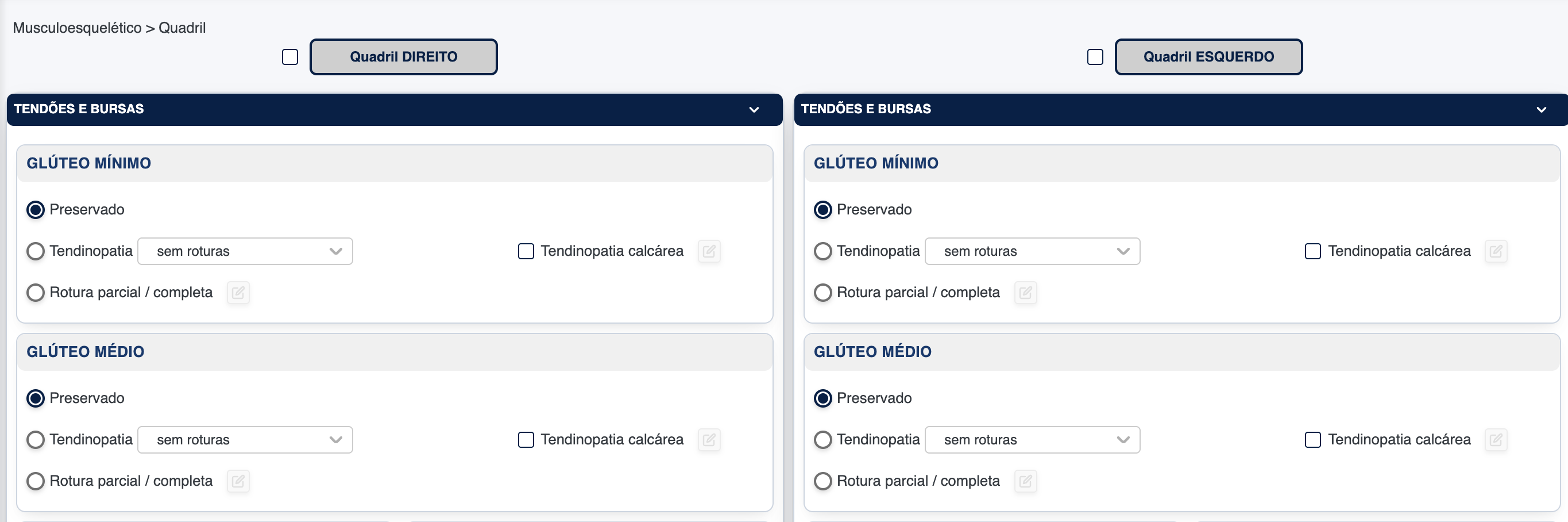Collapse the left Tendões e Bursas section
The height and width of the screenshot is (522, 1568).
point(1540,110)
